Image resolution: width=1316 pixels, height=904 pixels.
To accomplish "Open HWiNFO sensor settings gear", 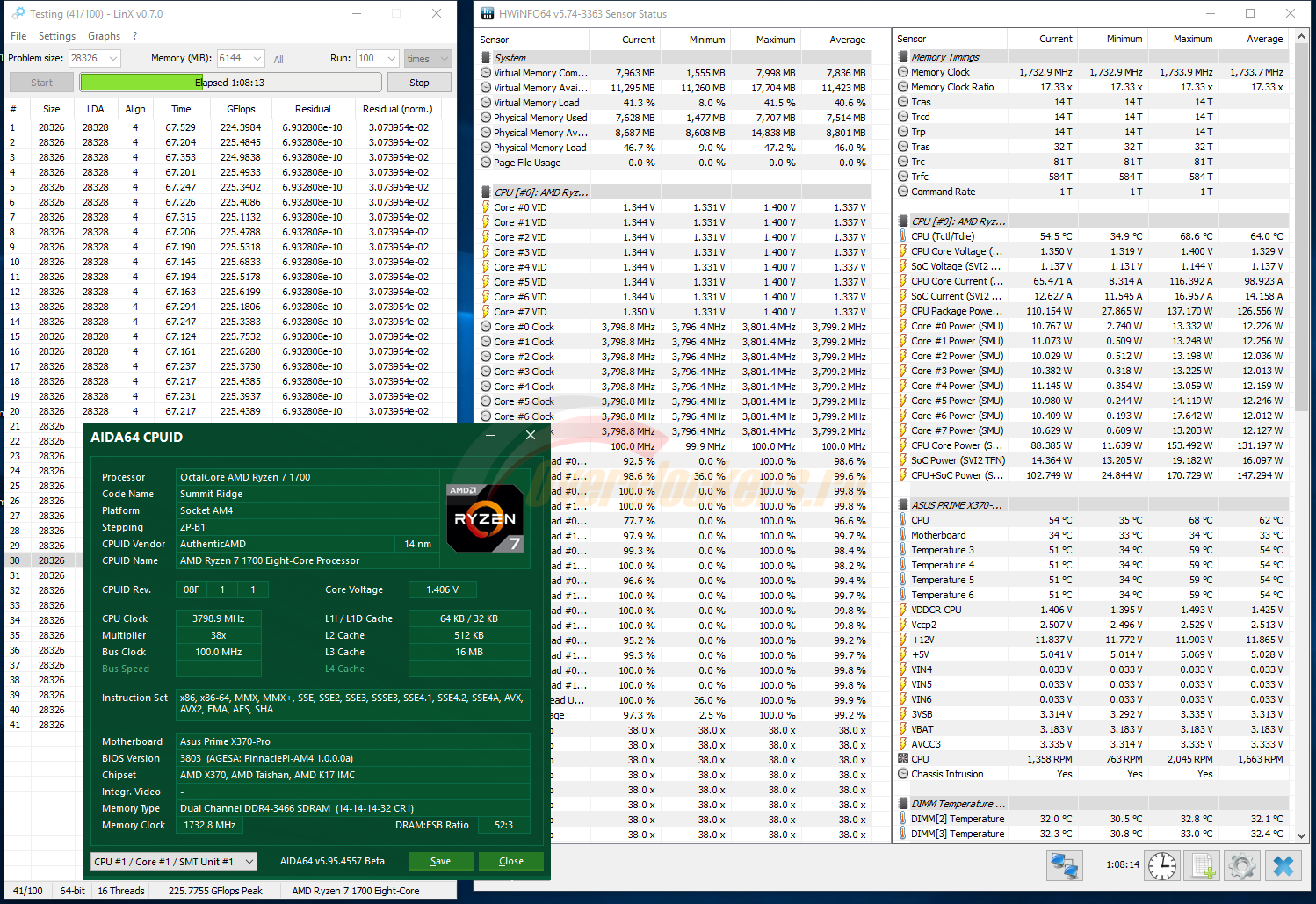I will point(1242,865).
